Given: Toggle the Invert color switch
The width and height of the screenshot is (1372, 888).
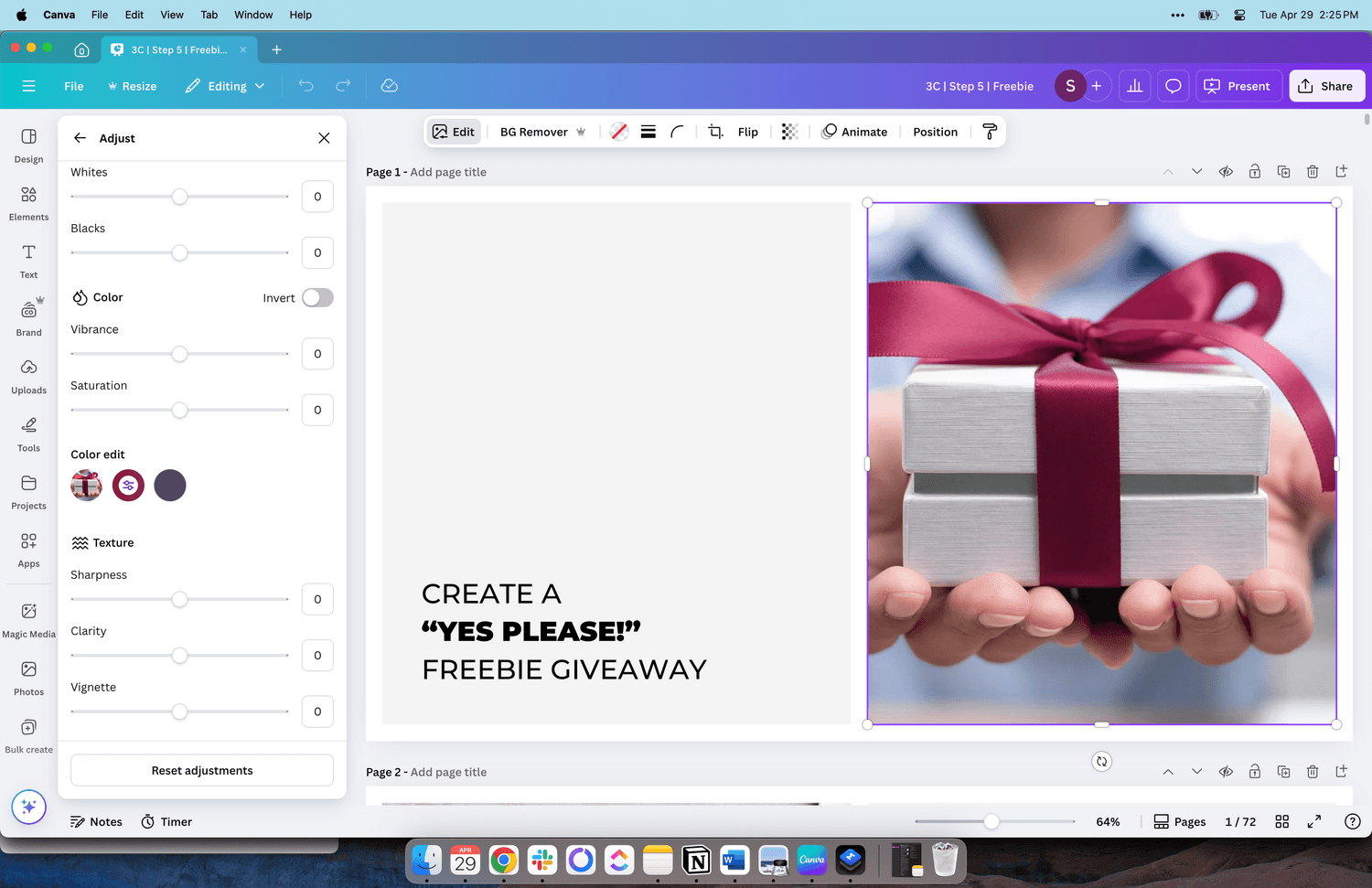Looking at the screenshot, I should pyautogui.click(x=317, y=298).
